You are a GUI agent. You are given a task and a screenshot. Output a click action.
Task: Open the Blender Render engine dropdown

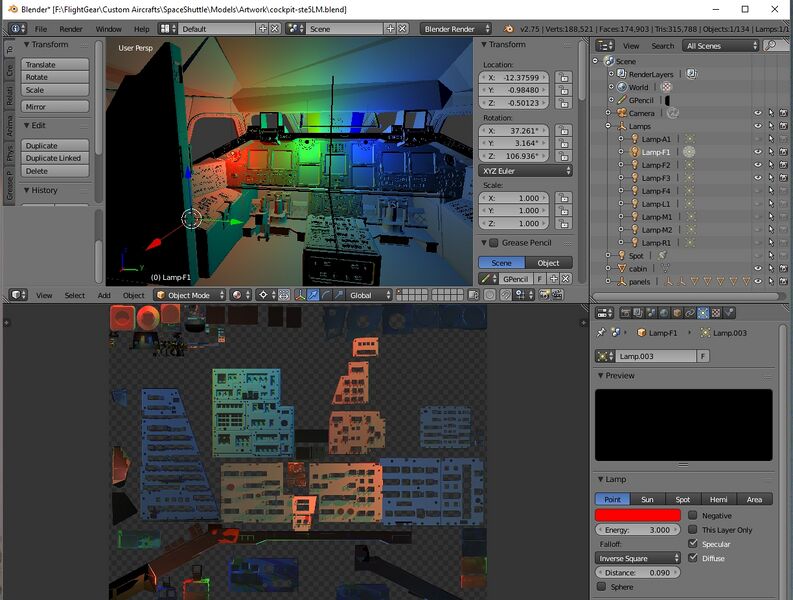(x=455, y=29)
